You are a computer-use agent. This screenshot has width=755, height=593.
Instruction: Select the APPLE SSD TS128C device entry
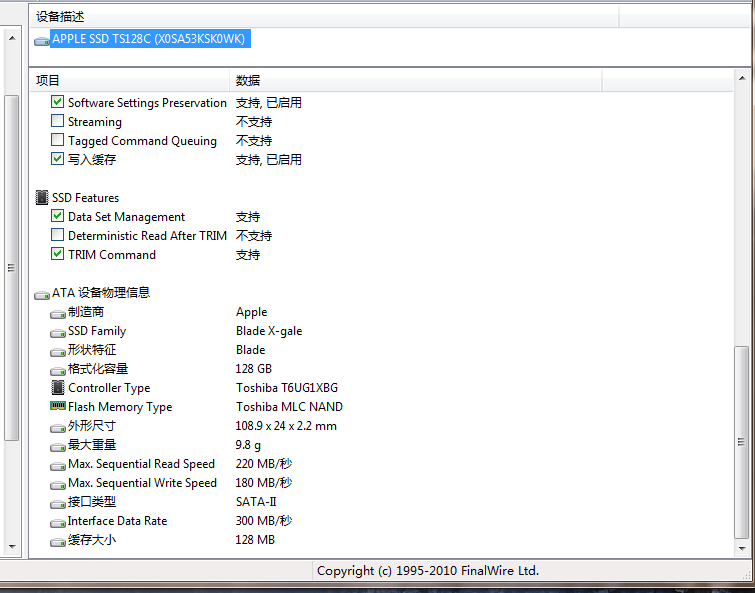pyautogui.click(x=148, y=39)
